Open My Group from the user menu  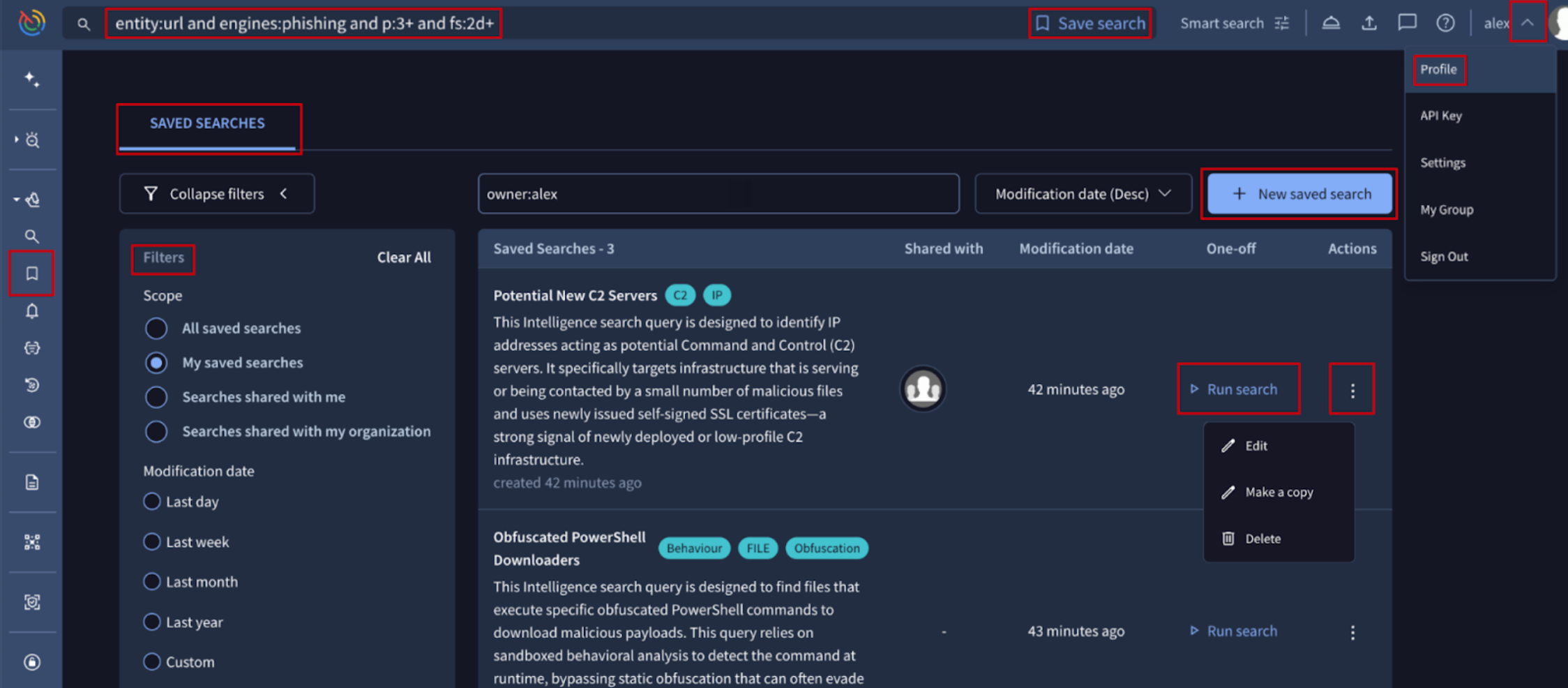point(1447,209)
